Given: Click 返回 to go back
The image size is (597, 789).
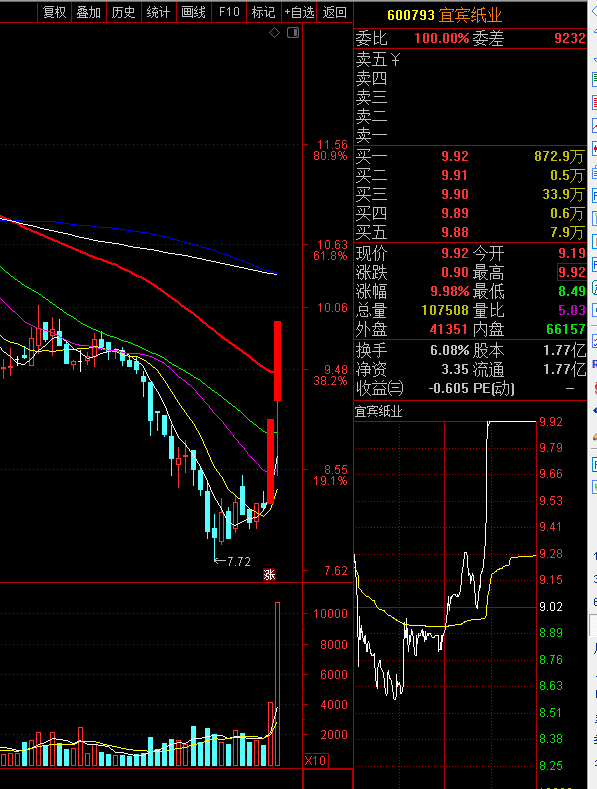Looking at the screenshot, I should [335, 12].
